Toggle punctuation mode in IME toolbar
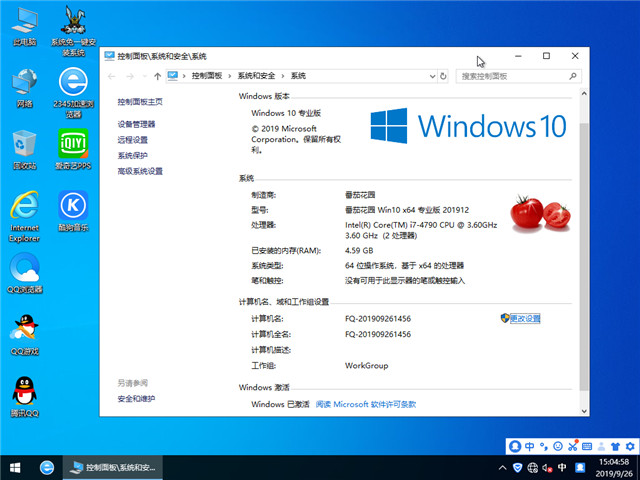The height and width of the screenshot is (480, 640). pyautogui.click(x=544, y=446)
